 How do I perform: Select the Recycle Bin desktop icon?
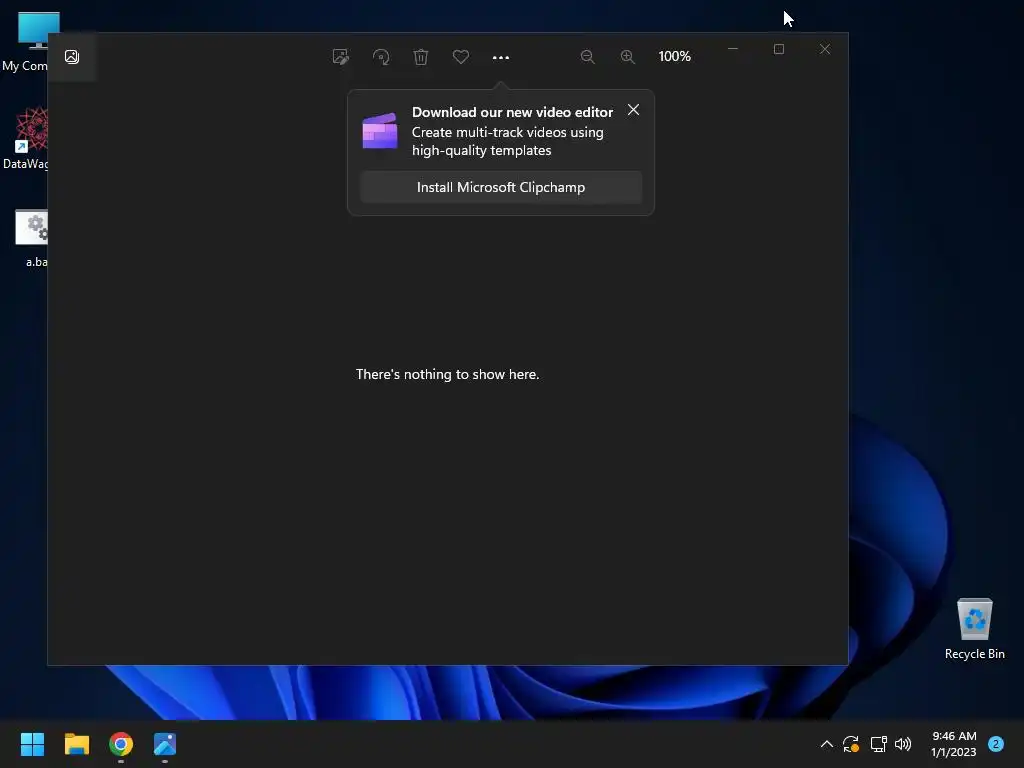(974, 629)
